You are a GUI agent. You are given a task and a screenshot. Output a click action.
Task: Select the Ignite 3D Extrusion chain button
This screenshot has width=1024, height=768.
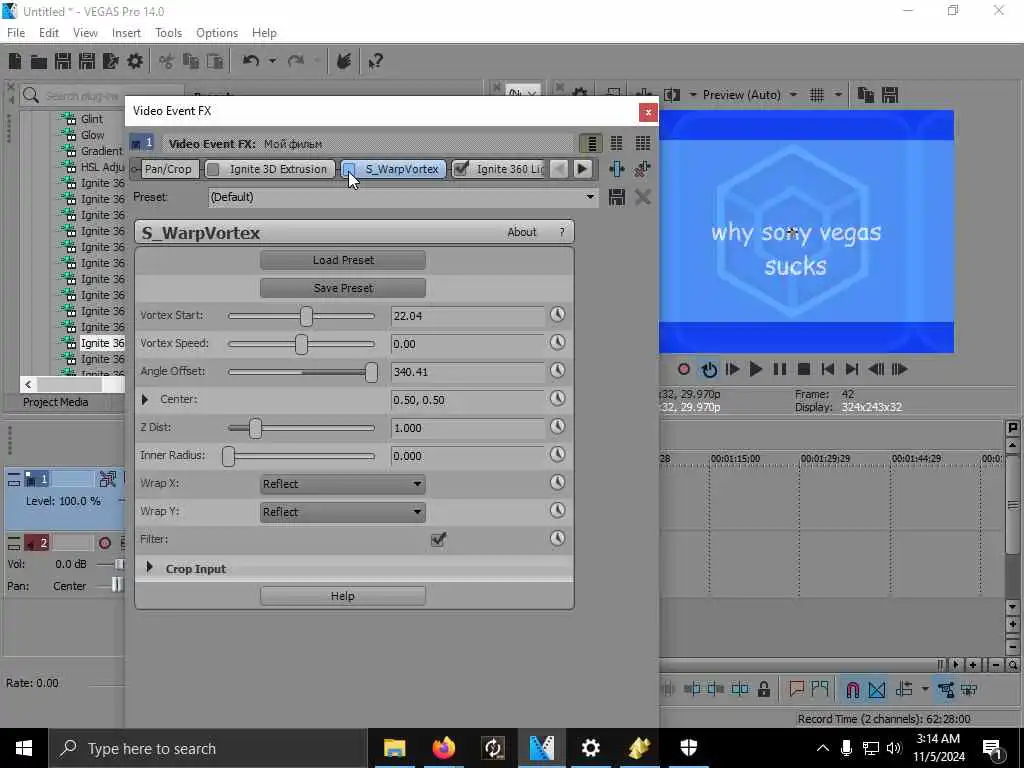(x=270, y=169)
